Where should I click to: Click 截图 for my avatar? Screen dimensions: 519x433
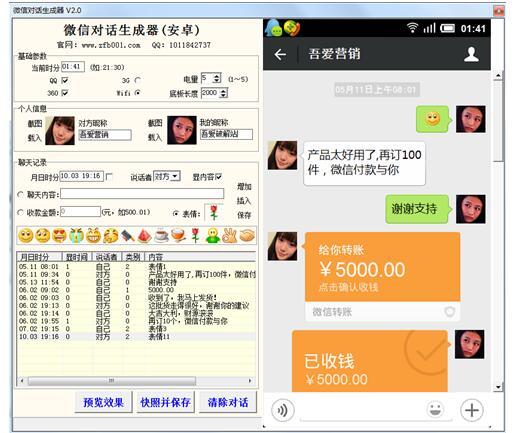click(x=155, y=123)
